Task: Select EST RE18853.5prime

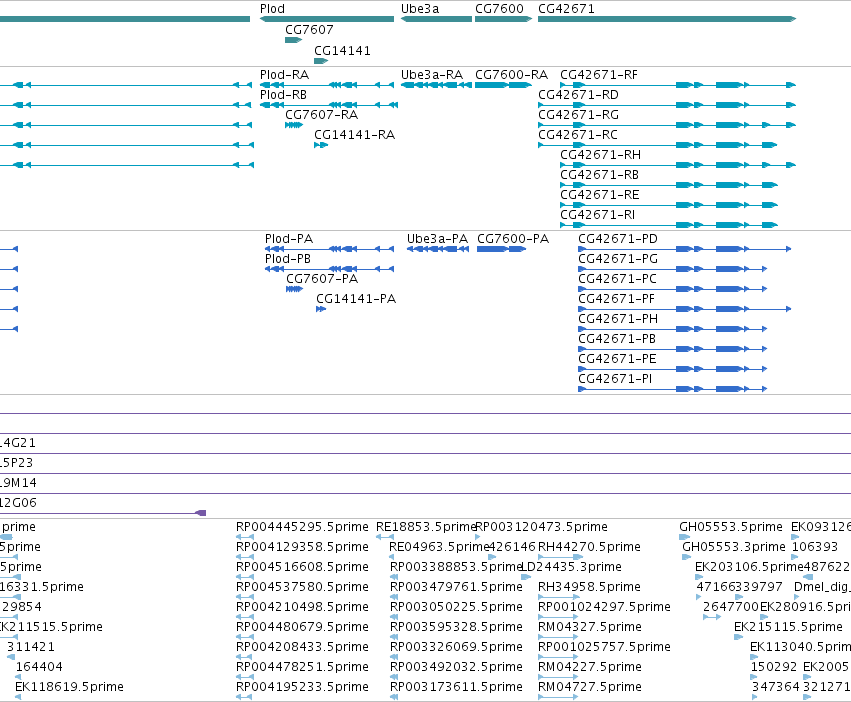Action: (x=426, y=527)
